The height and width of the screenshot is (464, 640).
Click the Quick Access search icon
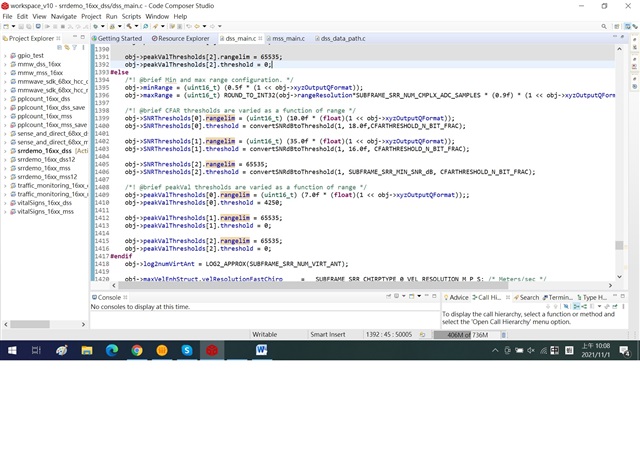(x=604, y=27)
